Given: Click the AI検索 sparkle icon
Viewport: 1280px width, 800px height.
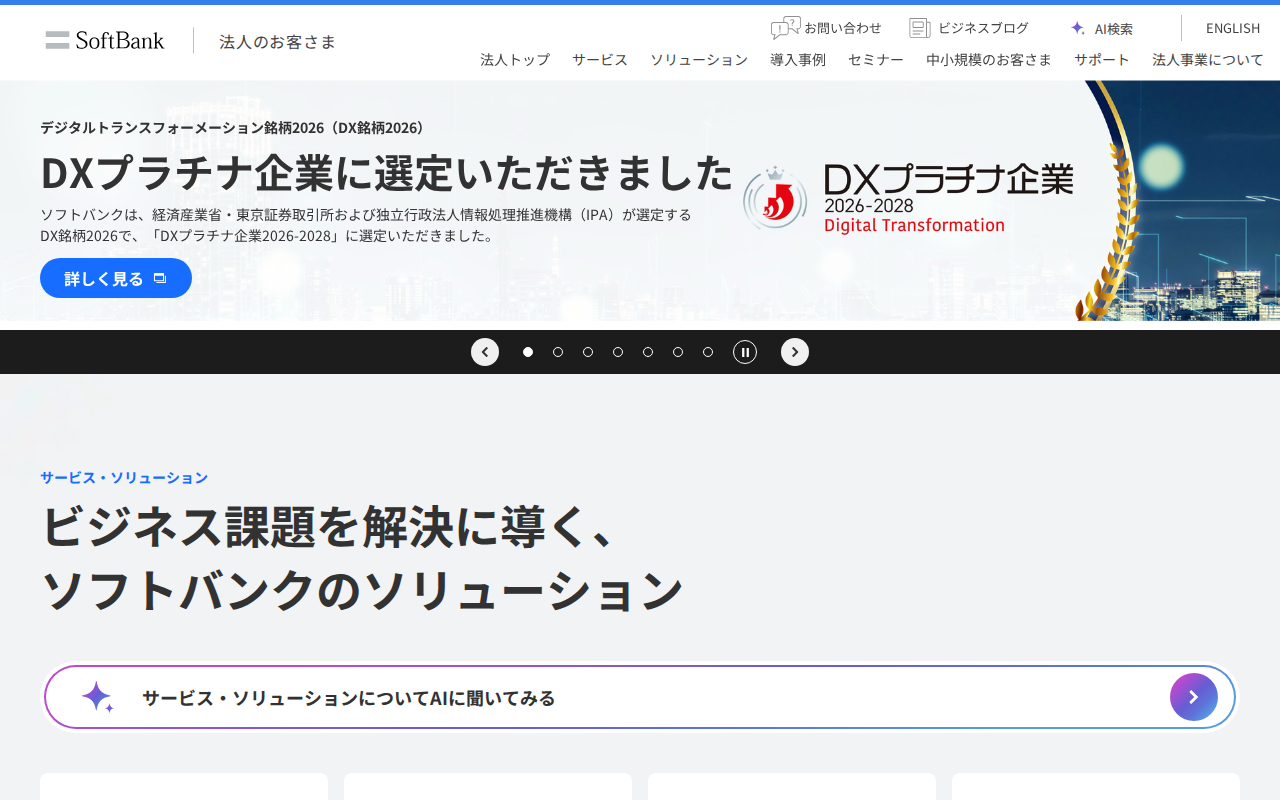Looking at the screenshot, I should tap(1077, 28).
